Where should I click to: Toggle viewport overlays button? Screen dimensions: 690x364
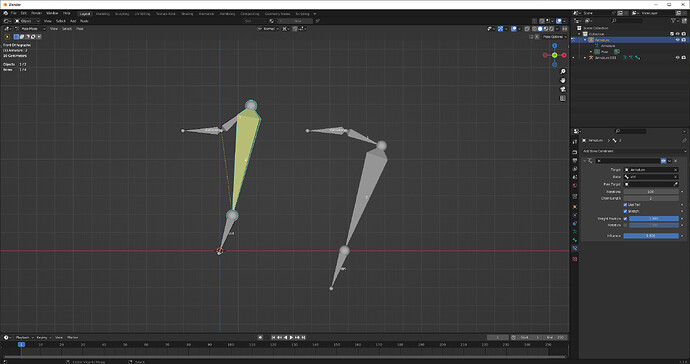coord(514,29)
